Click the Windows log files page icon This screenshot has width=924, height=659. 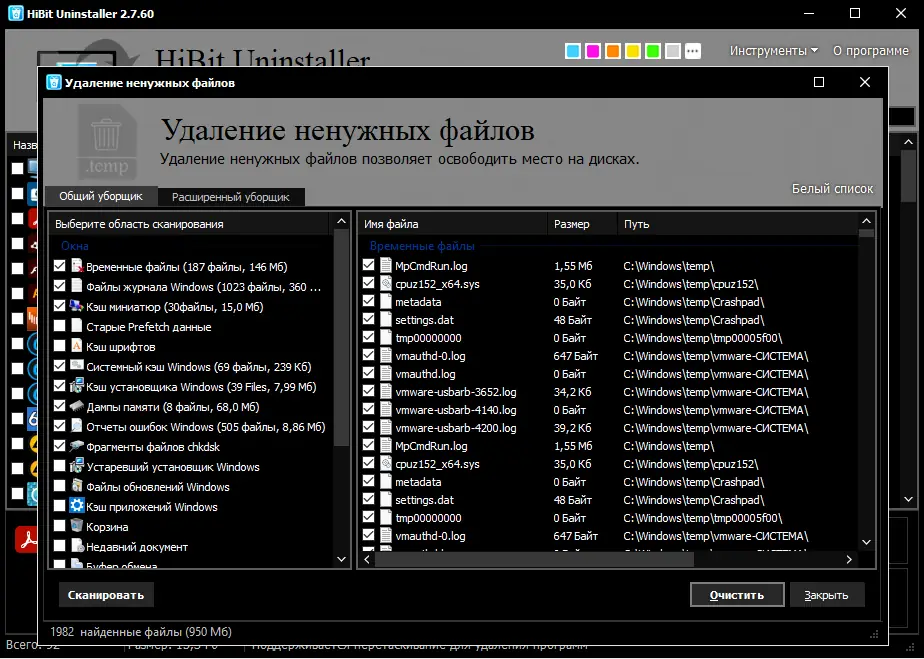pyautogui.click(x=77, y=286)
